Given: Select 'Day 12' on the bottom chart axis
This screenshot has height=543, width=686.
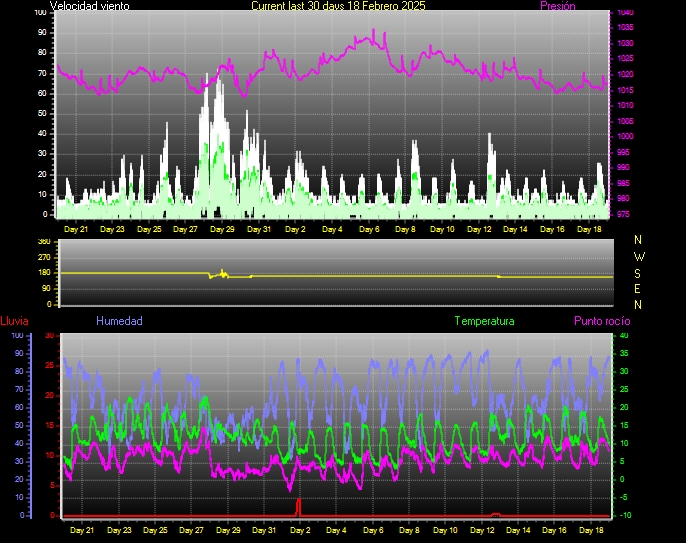Looking at the screenshot, I should pos(483,530).
